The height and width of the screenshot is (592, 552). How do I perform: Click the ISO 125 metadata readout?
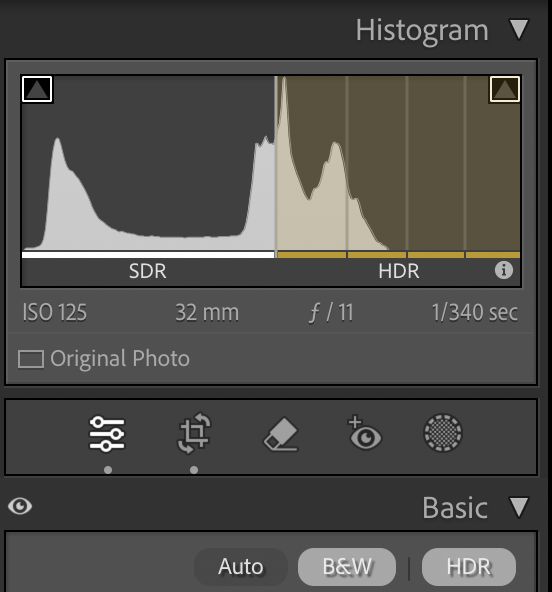55,313
